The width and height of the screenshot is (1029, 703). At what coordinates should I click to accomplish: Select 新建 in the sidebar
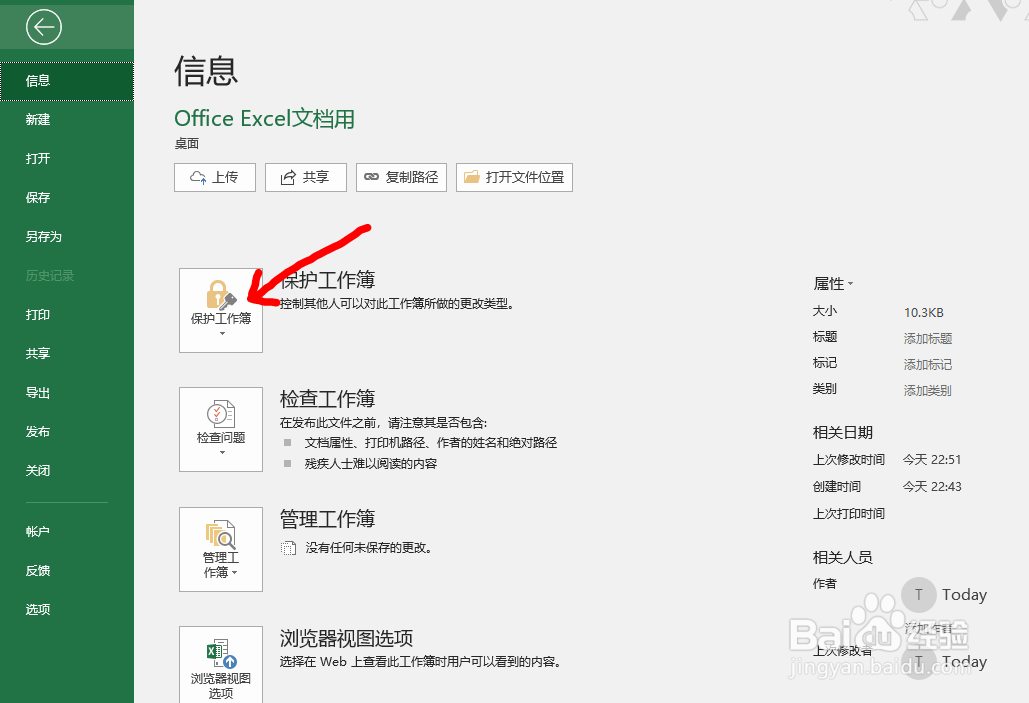coord(37,119)
